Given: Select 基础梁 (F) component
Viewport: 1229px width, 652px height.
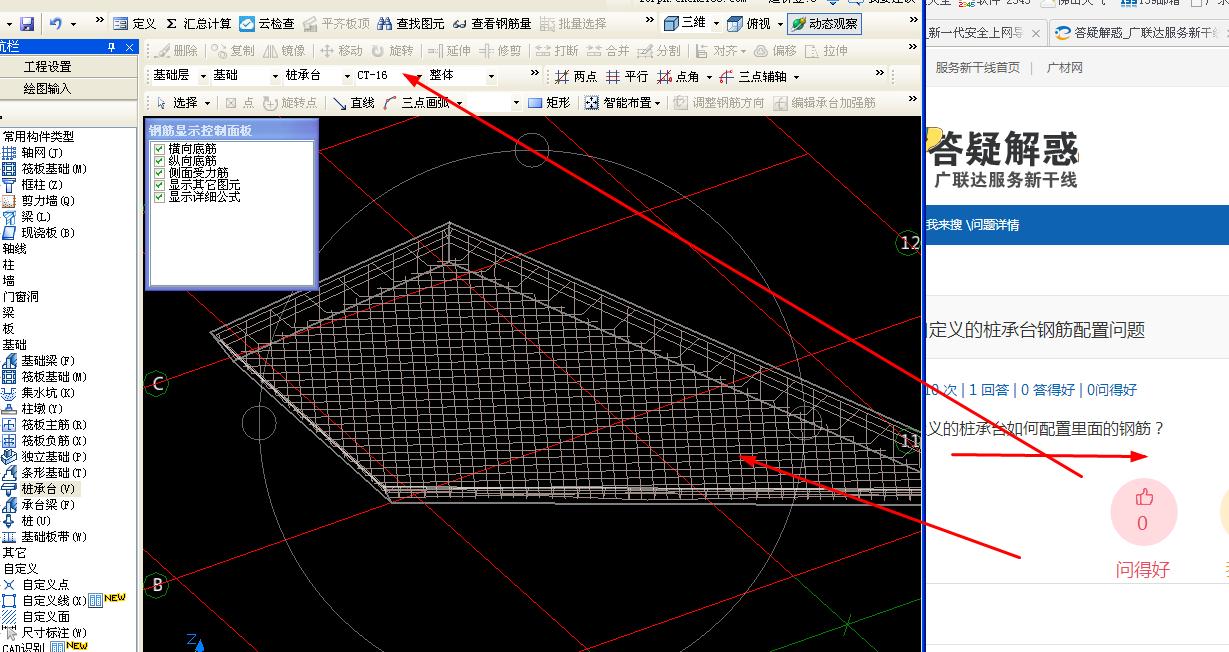Looking at the screenshot, I should point(39,360).
